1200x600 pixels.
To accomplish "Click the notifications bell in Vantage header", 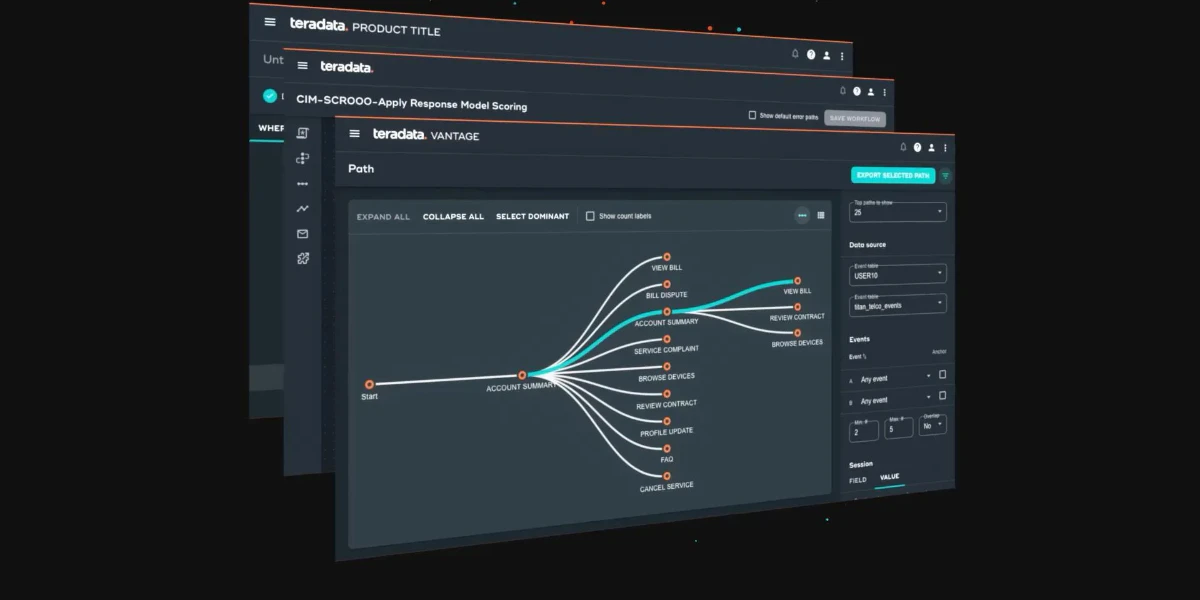I will point(903,147).
